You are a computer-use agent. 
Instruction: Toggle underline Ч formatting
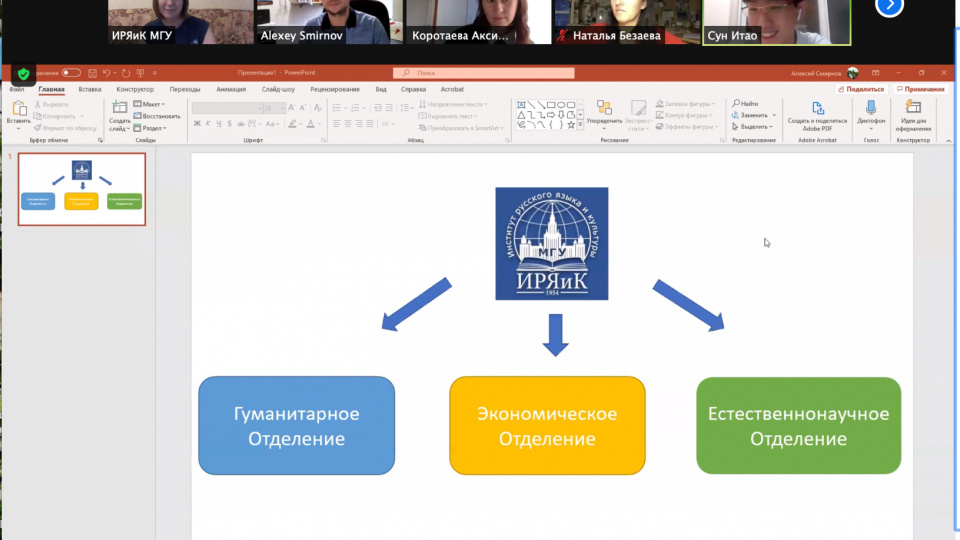pyautogui.click(x=219, y=124)
